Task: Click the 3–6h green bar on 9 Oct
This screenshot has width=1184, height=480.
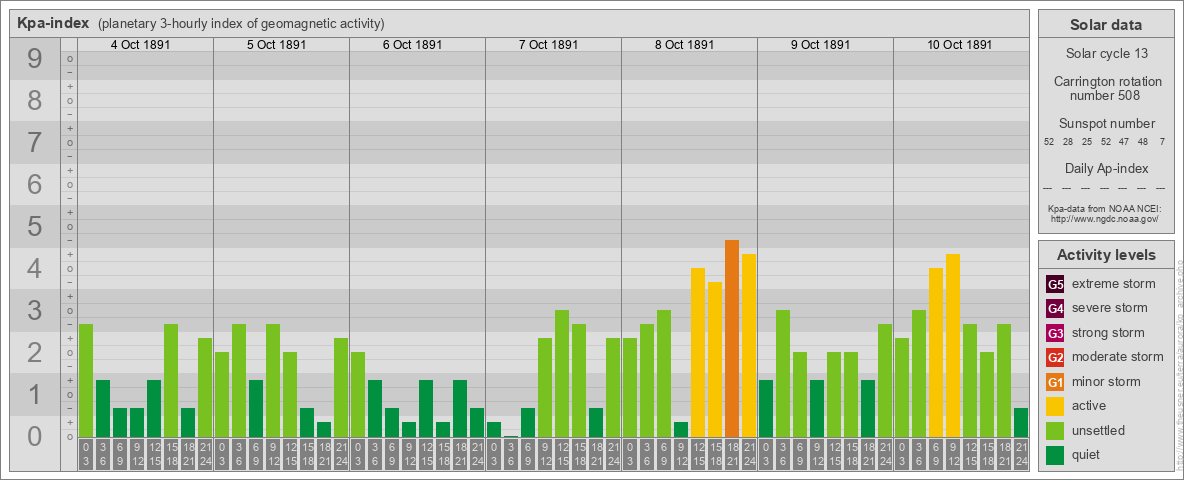Action: click(782, 374)
